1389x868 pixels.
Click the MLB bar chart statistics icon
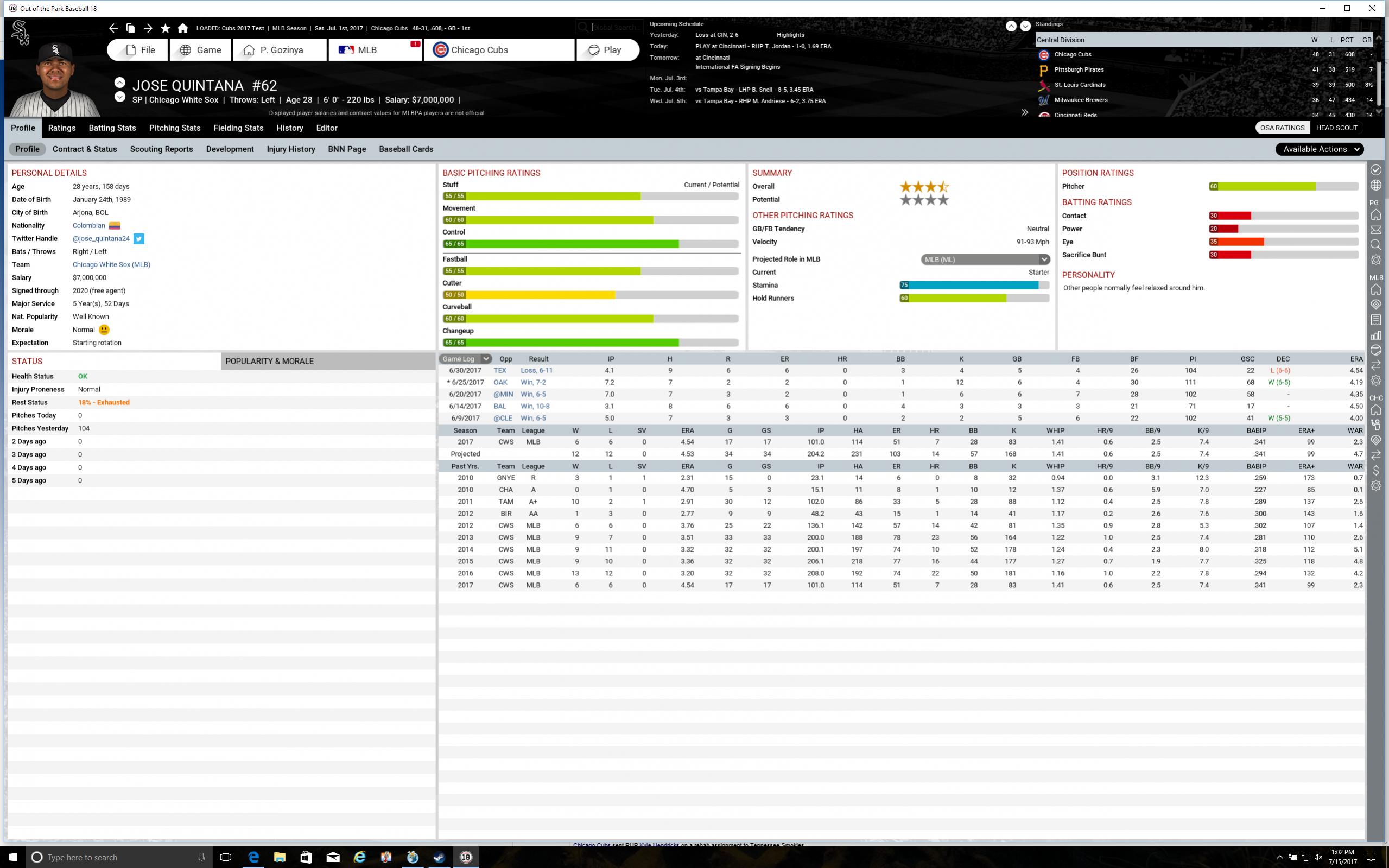[1376, 335]
